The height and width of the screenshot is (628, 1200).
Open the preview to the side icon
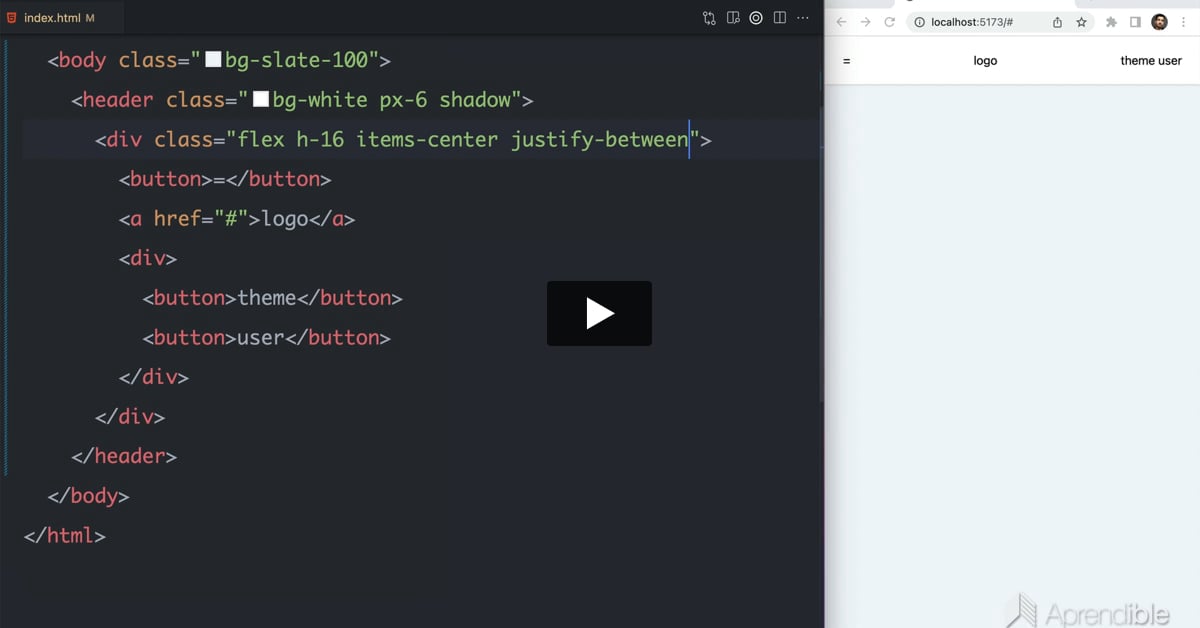click(x=733, y=18)
